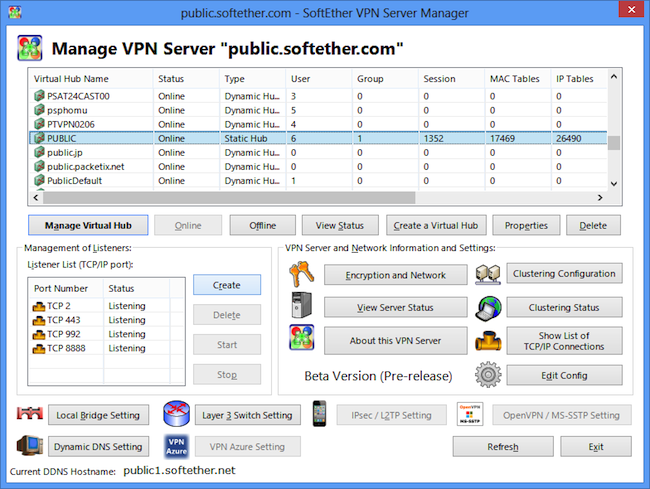Click Create a Virtual Hub
Image resolution: width=650 pixels, height=489 pixels.
click(x=436, y=225)
